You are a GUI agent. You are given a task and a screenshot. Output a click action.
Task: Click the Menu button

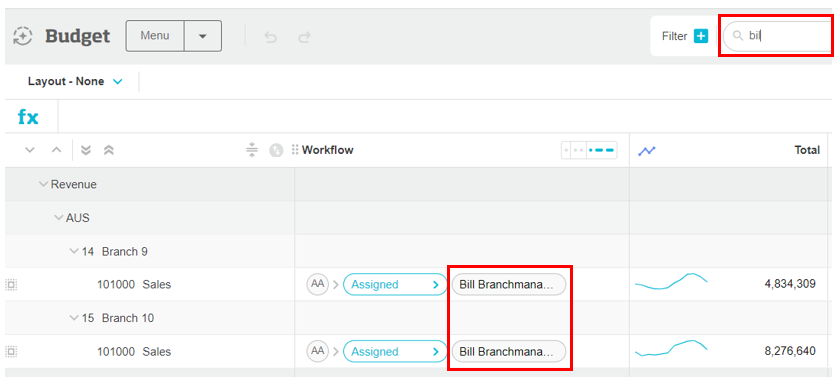[155, 36]
